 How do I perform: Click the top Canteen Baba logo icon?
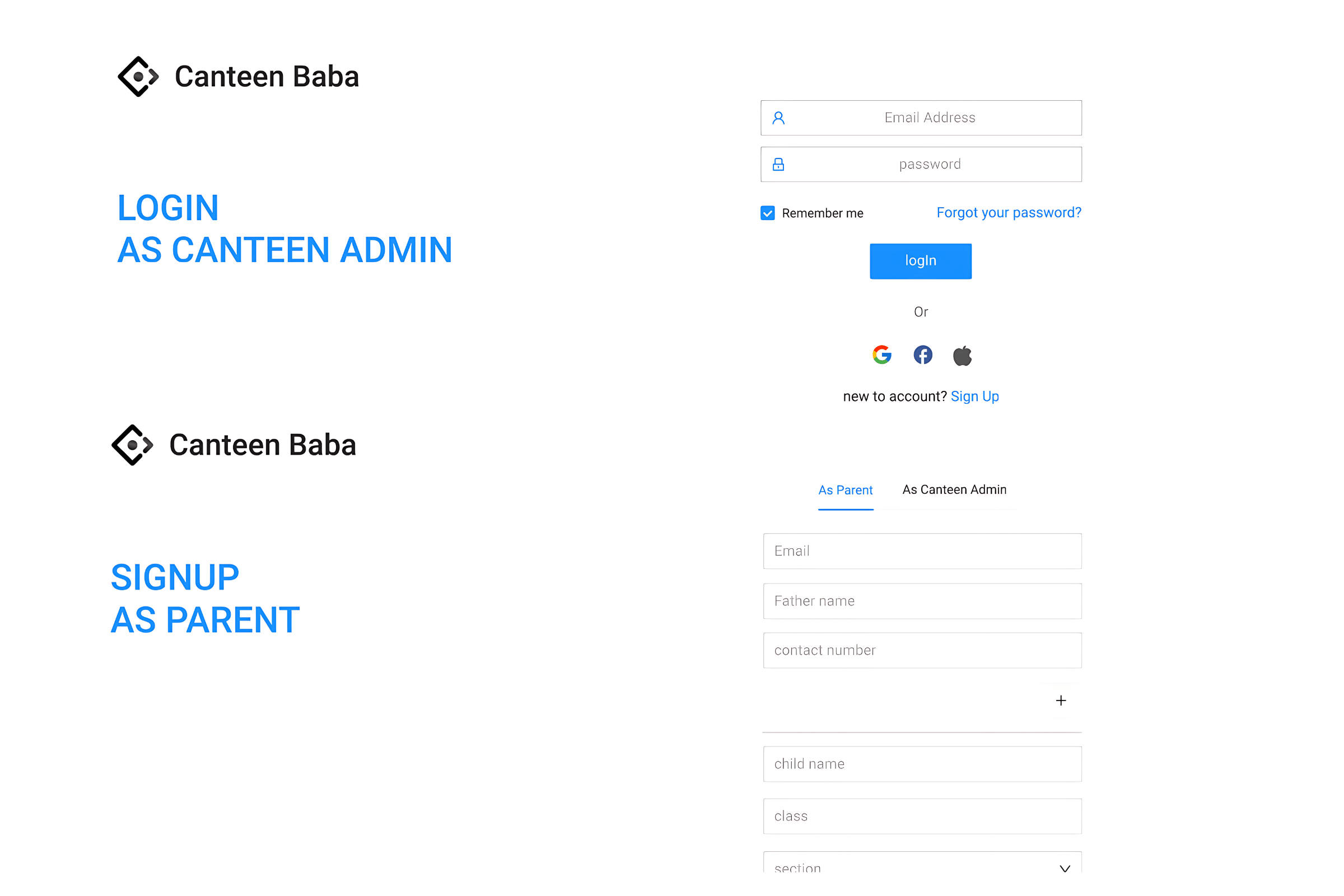click(138, 77)
